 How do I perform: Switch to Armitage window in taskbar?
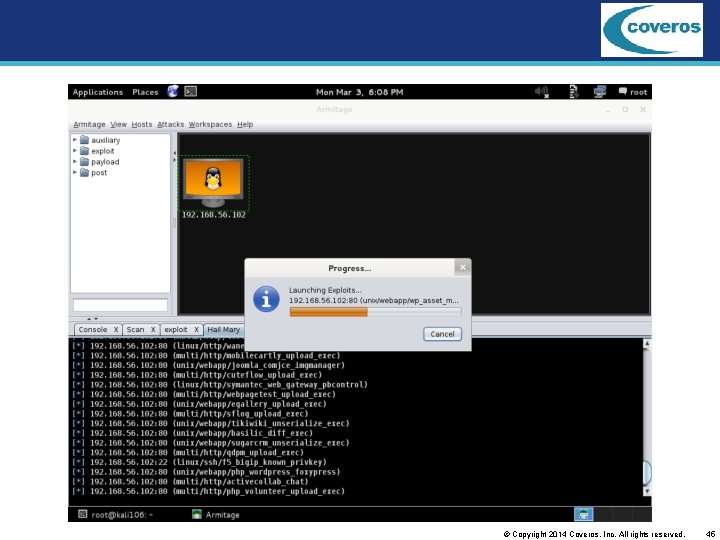coord(216,515)
